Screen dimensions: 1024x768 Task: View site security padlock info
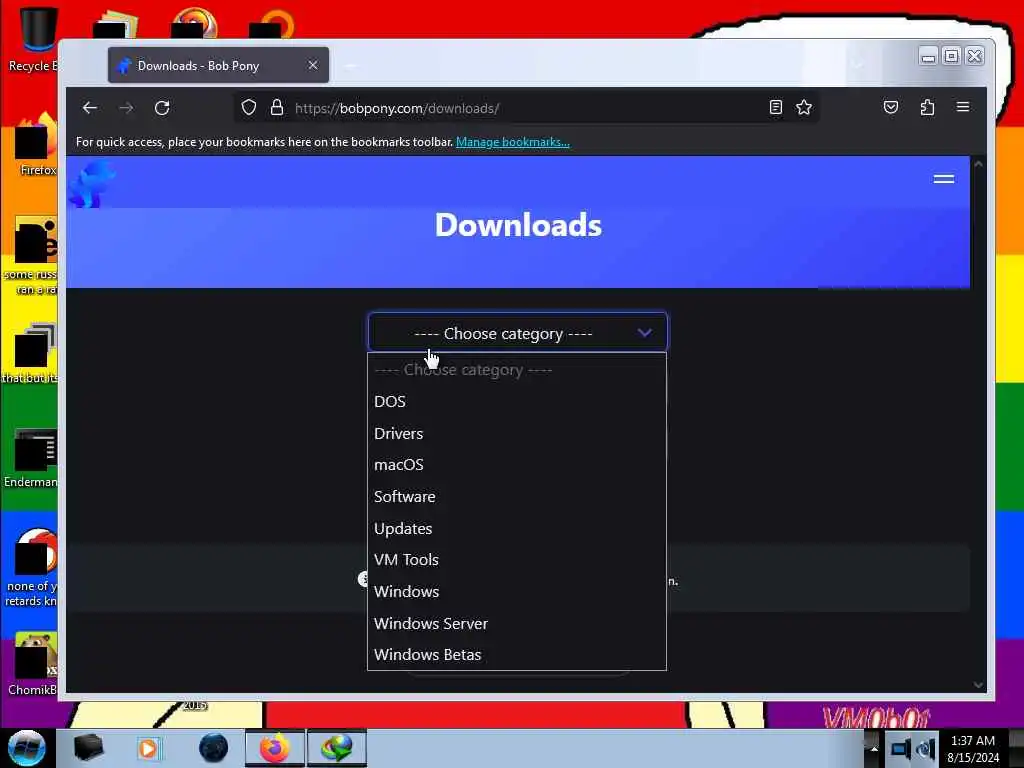tap(277, 108)
